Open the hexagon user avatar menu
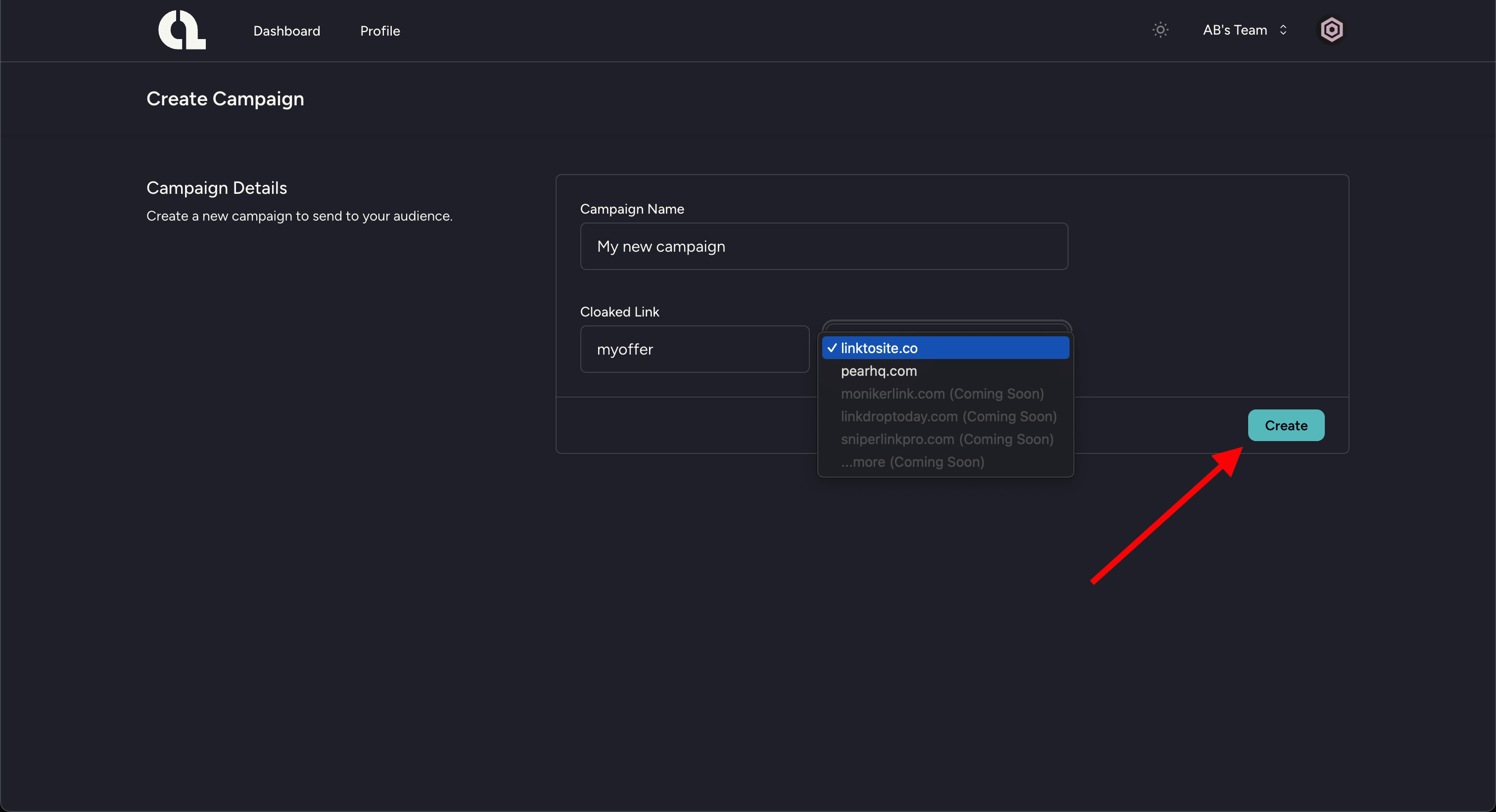 tap(1331, 30)
